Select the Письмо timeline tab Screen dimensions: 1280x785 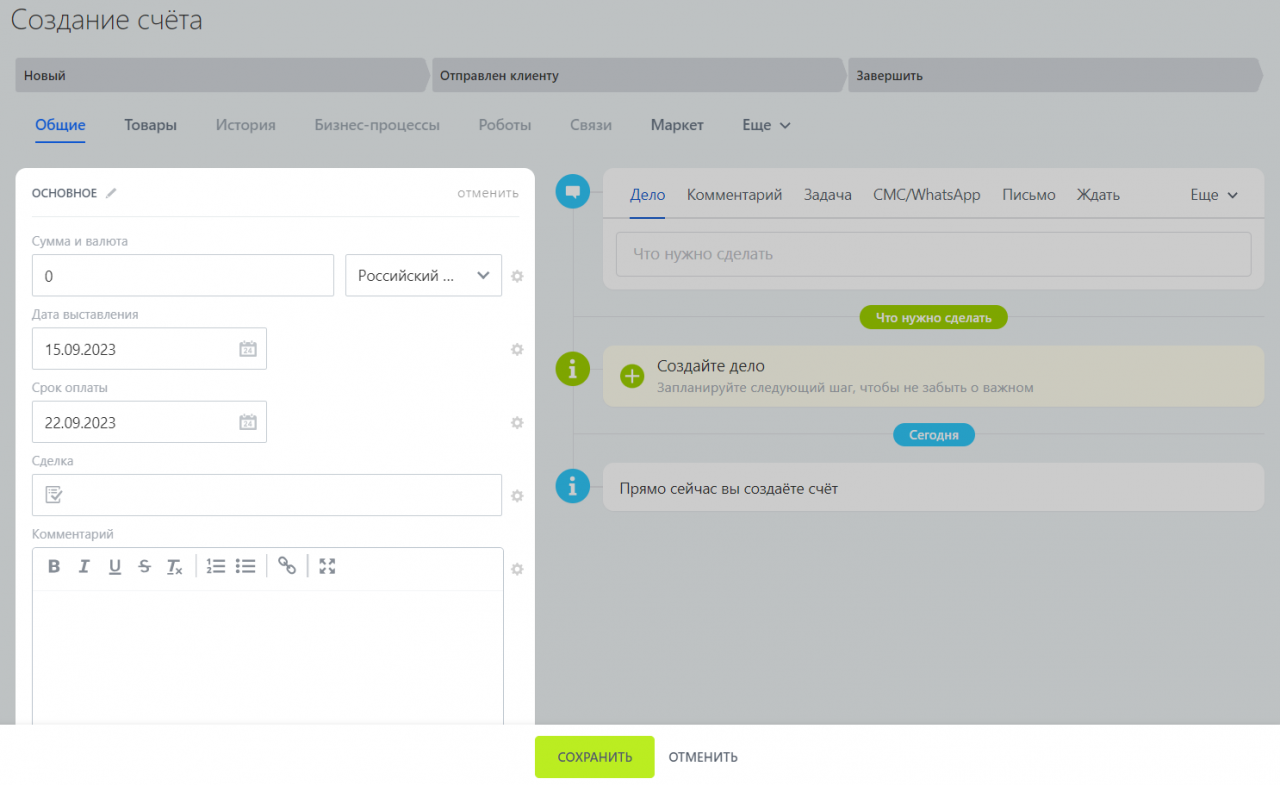point(1029,195)
